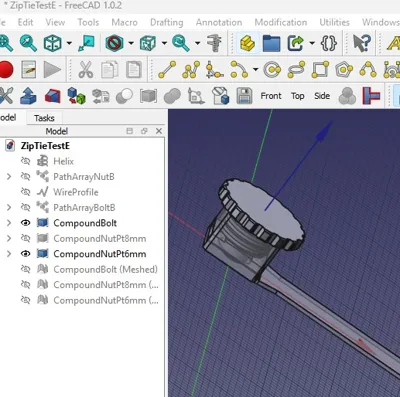Select the Draft Line tool
The image size is (400, 397).
(x=167, y=70)
